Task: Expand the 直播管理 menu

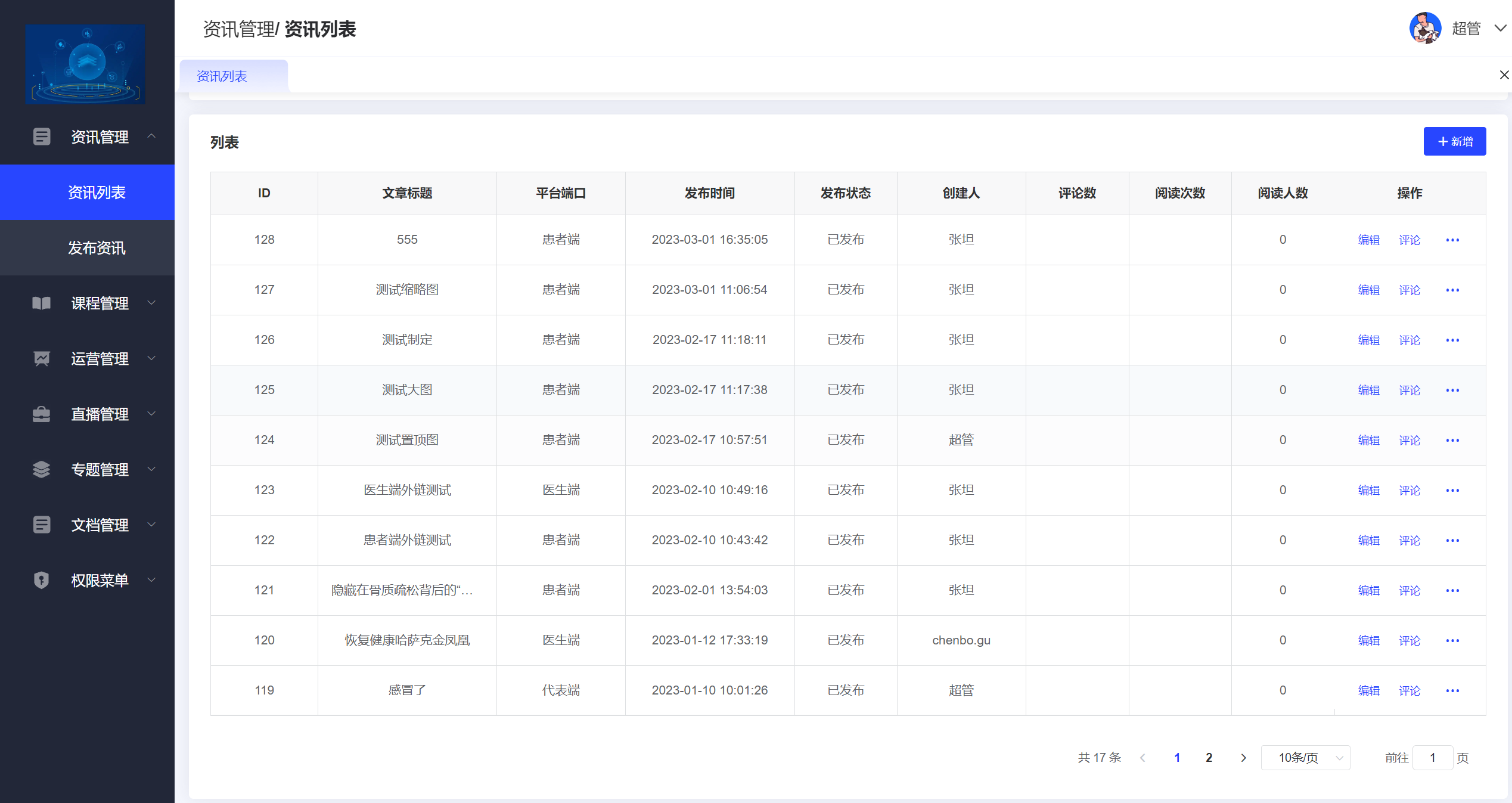Action: [151, 414]
